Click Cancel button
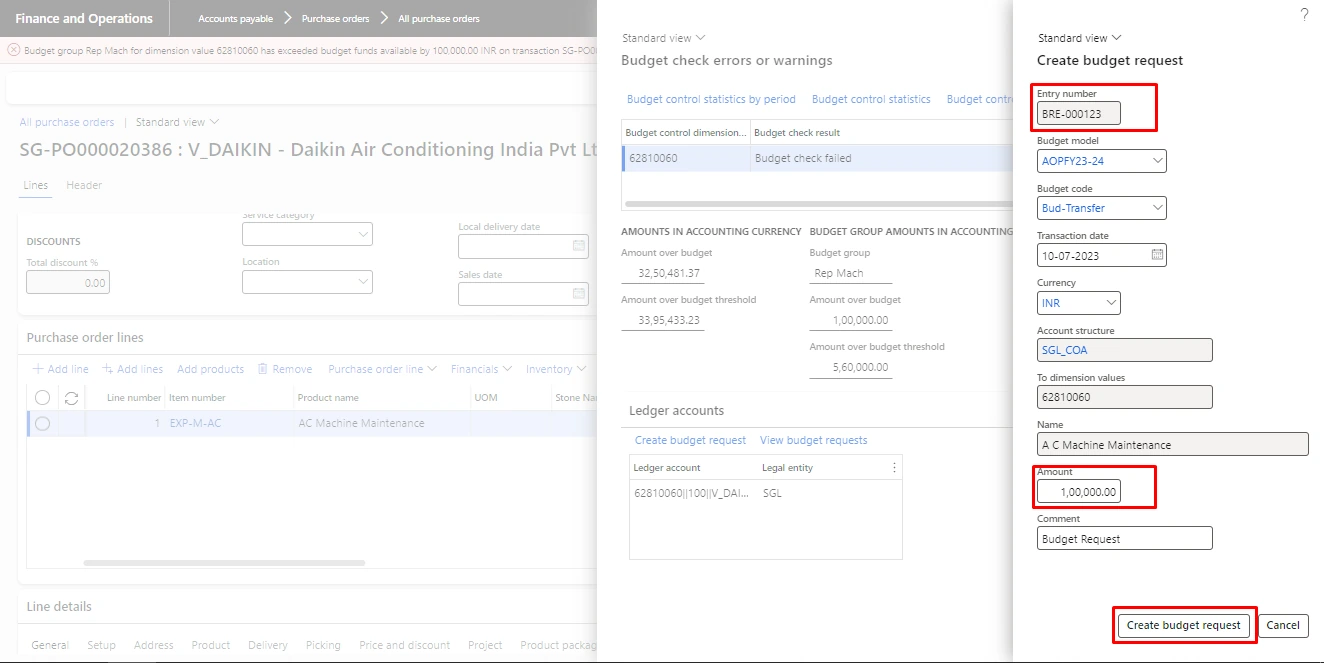The height and width of the screenshot is (663, 1324). (1282, 625)
